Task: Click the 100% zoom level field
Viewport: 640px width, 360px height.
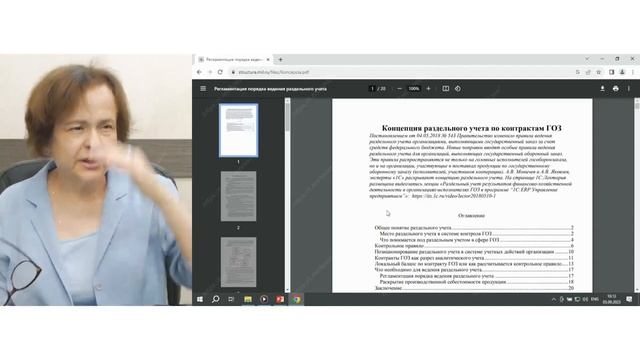Action: pos(413,89)
